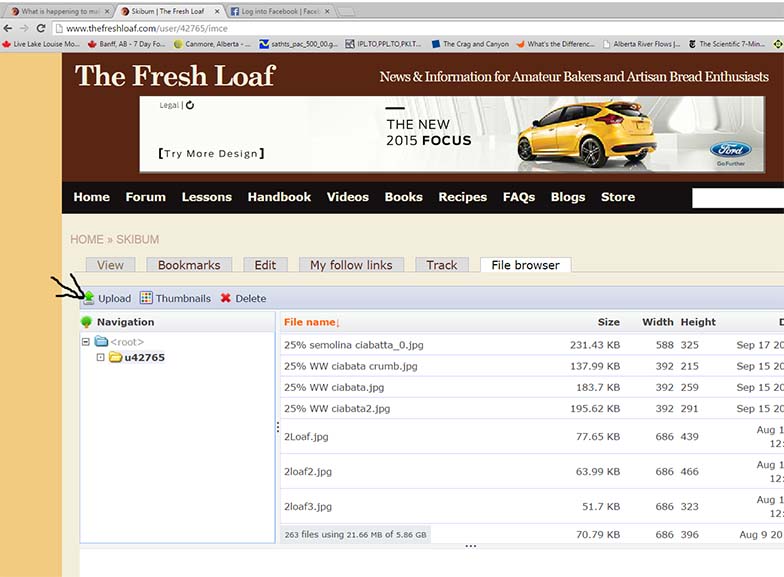Click the ad reload icon beside Legal
Viewport: 784px width, 577px height.
pyautogui.click(x=190, y=105)
